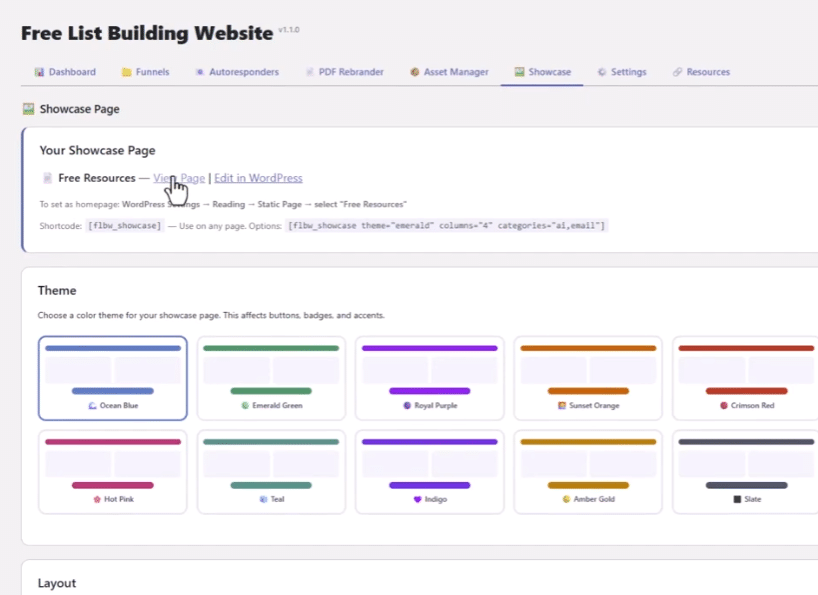This screenshot has width=818, height=595.
Task: Select the Sunset Orange theme swatch
Action: coord(588,378)
